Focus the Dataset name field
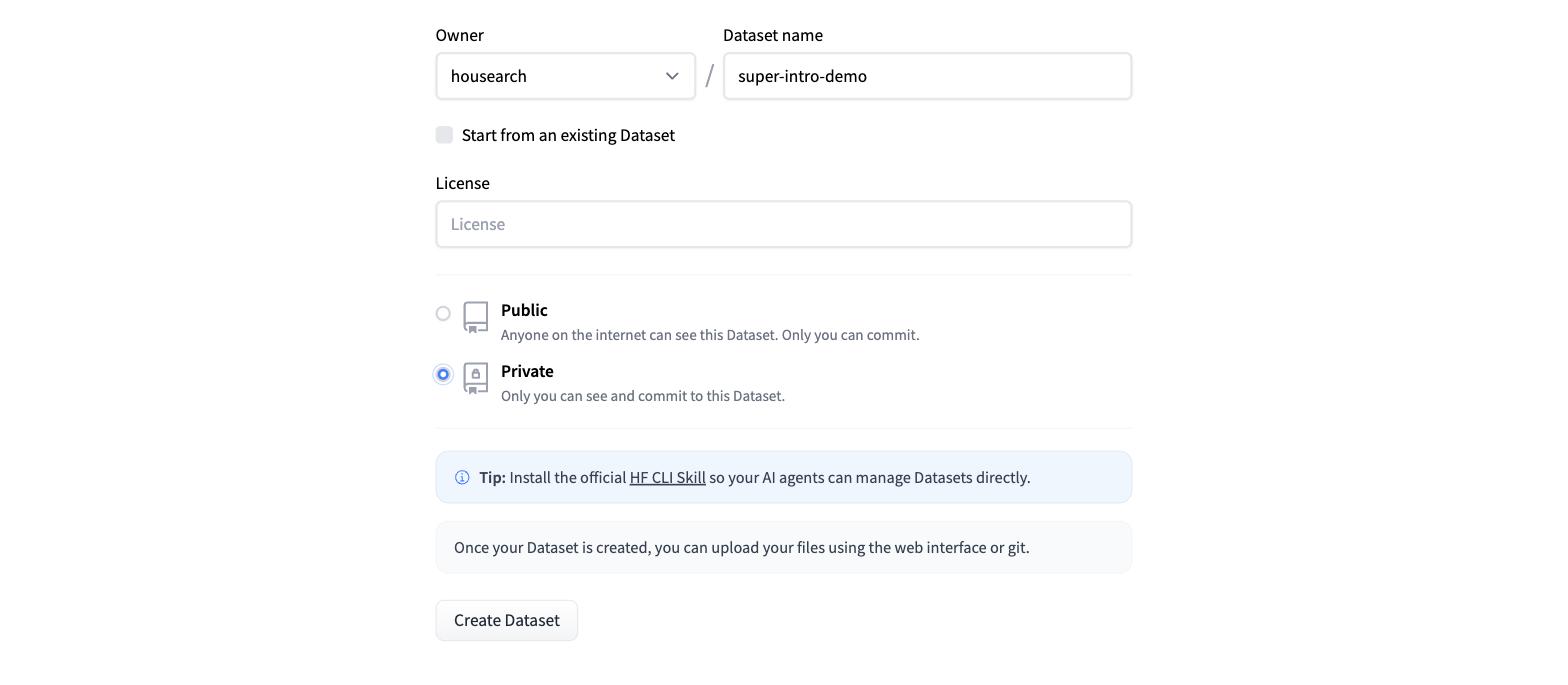Screen dimensions: 1568x685 [927, 76]
